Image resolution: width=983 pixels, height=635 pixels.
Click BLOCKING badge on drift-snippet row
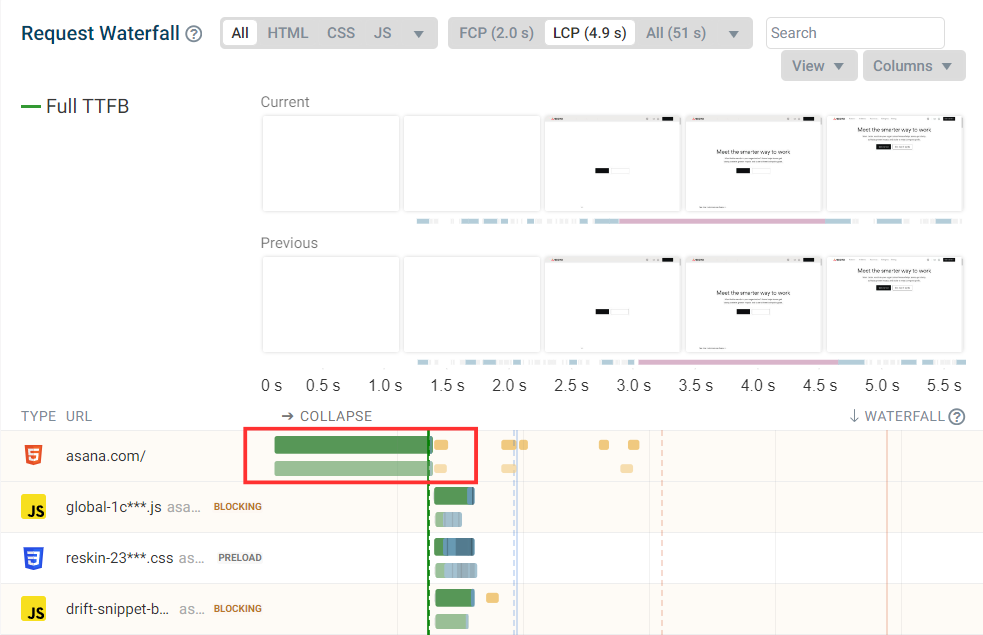tap(238, 609)
